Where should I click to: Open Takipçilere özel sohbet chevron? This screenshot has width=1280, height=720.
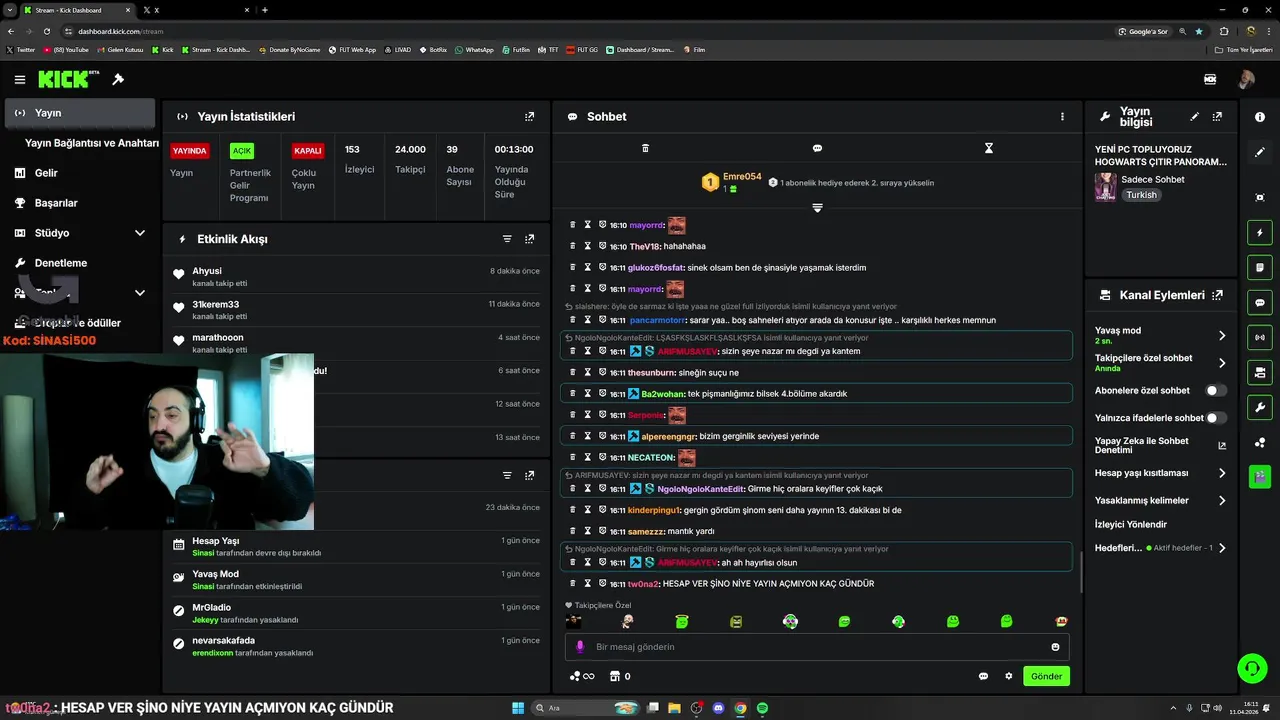point(1222,363)
